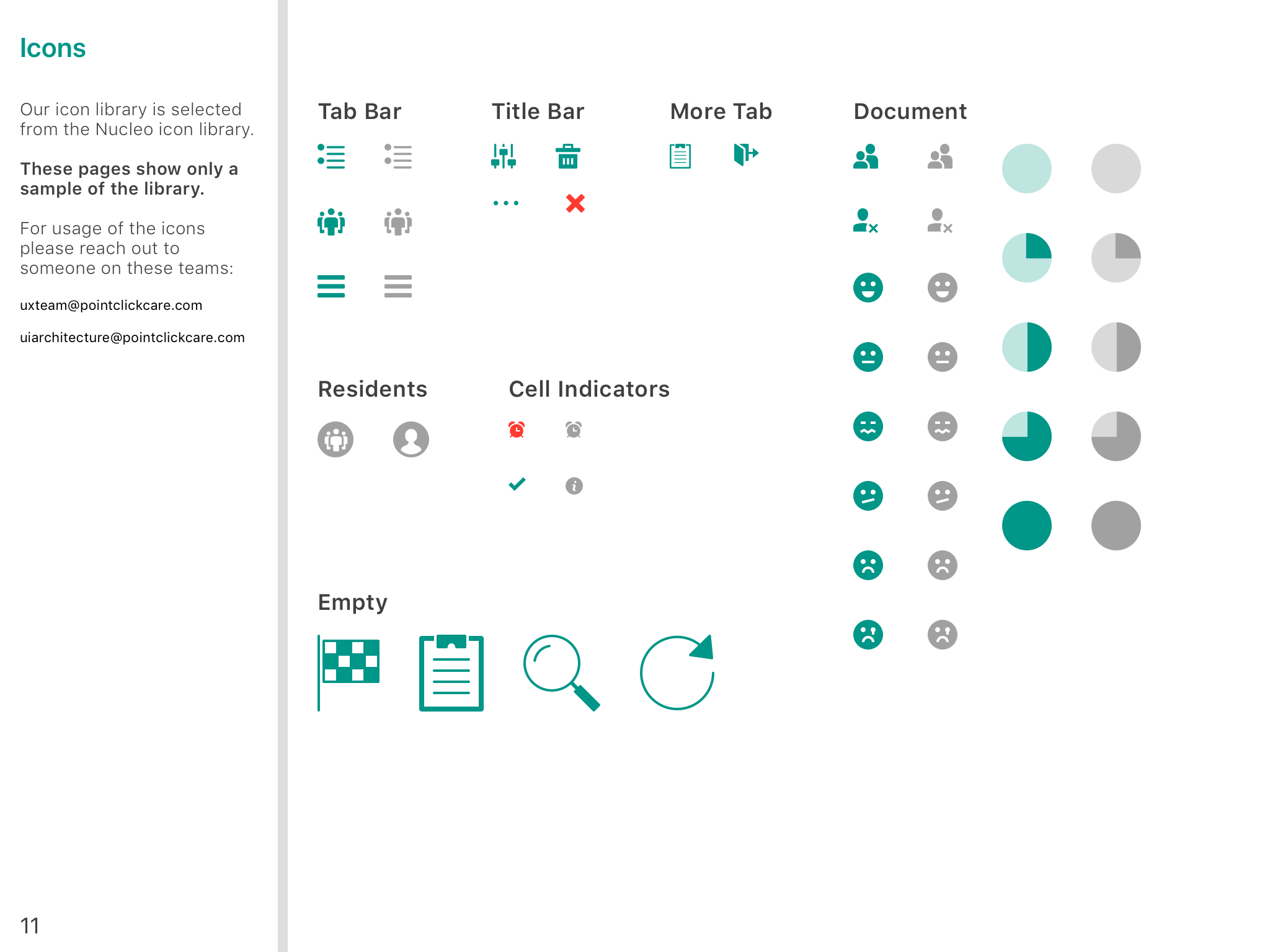Select the gray remove-user icon
Image resolution: width=1270 pixels, height=952 pixels.
pyautogui.click(x=940, y=221)
